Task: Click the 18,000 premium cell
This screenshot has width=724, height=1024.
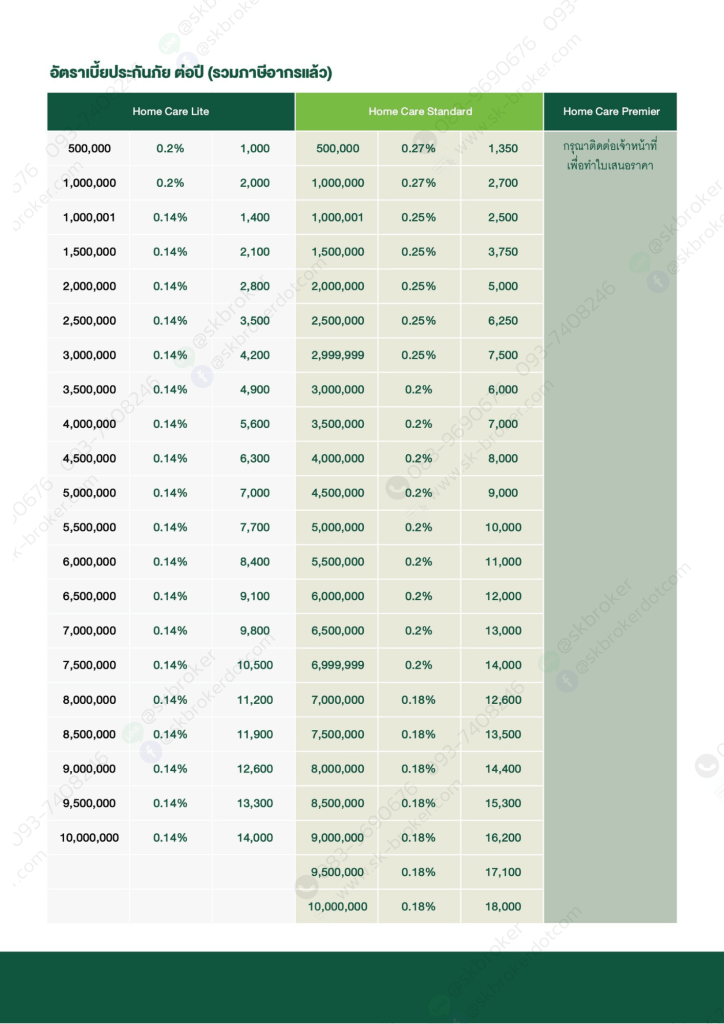Action: [x=503, y=906]
